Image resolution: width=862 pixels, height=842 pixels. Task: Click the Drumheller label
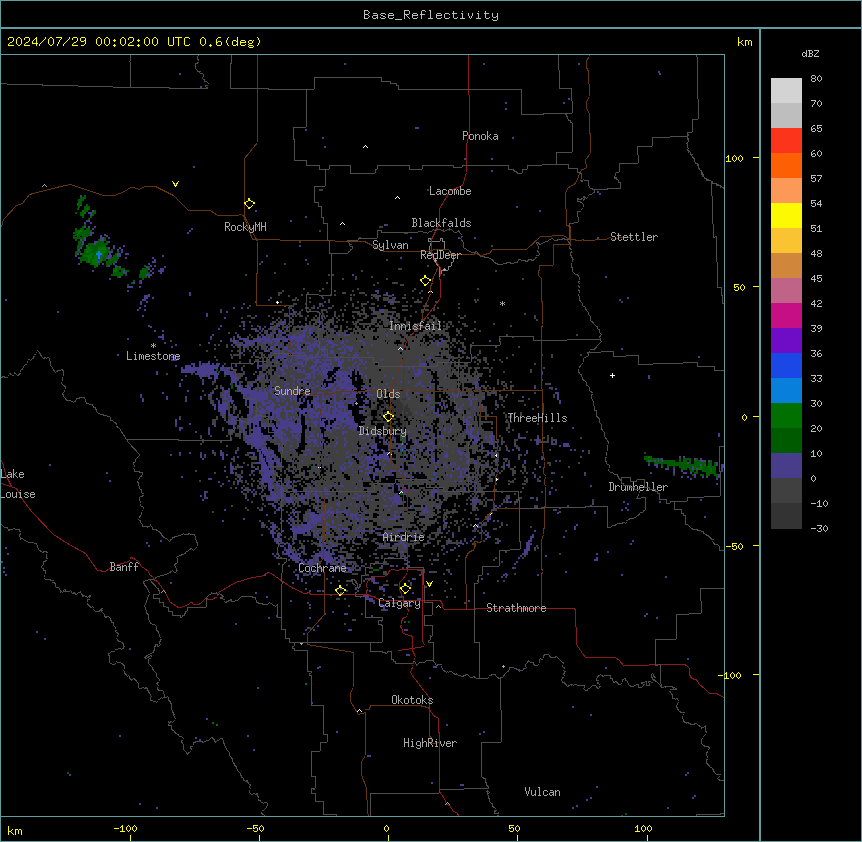[x=638, y=487]
